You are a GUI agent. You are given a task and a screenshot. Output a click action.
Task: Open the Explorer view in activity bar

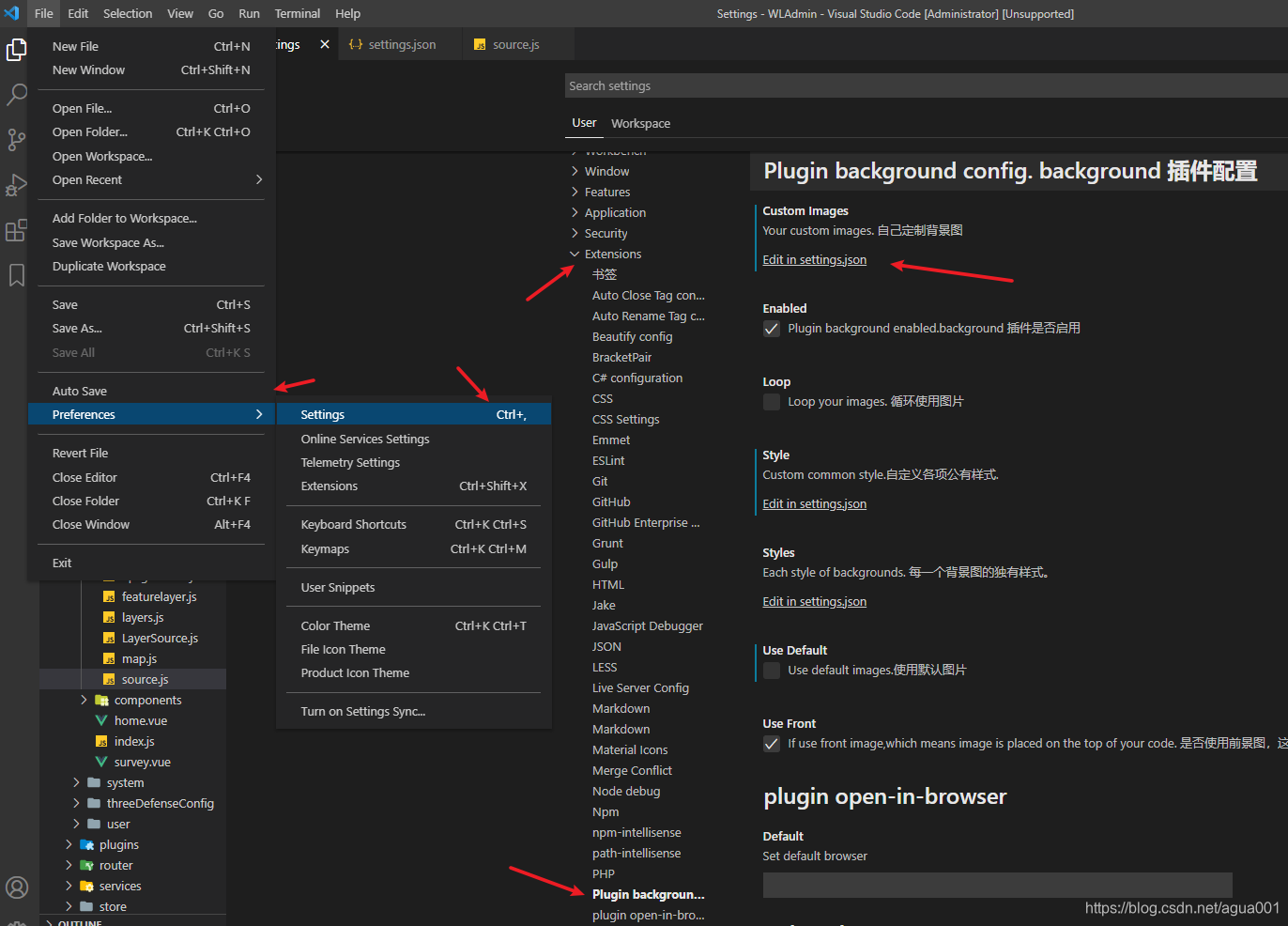pos(17,49)
